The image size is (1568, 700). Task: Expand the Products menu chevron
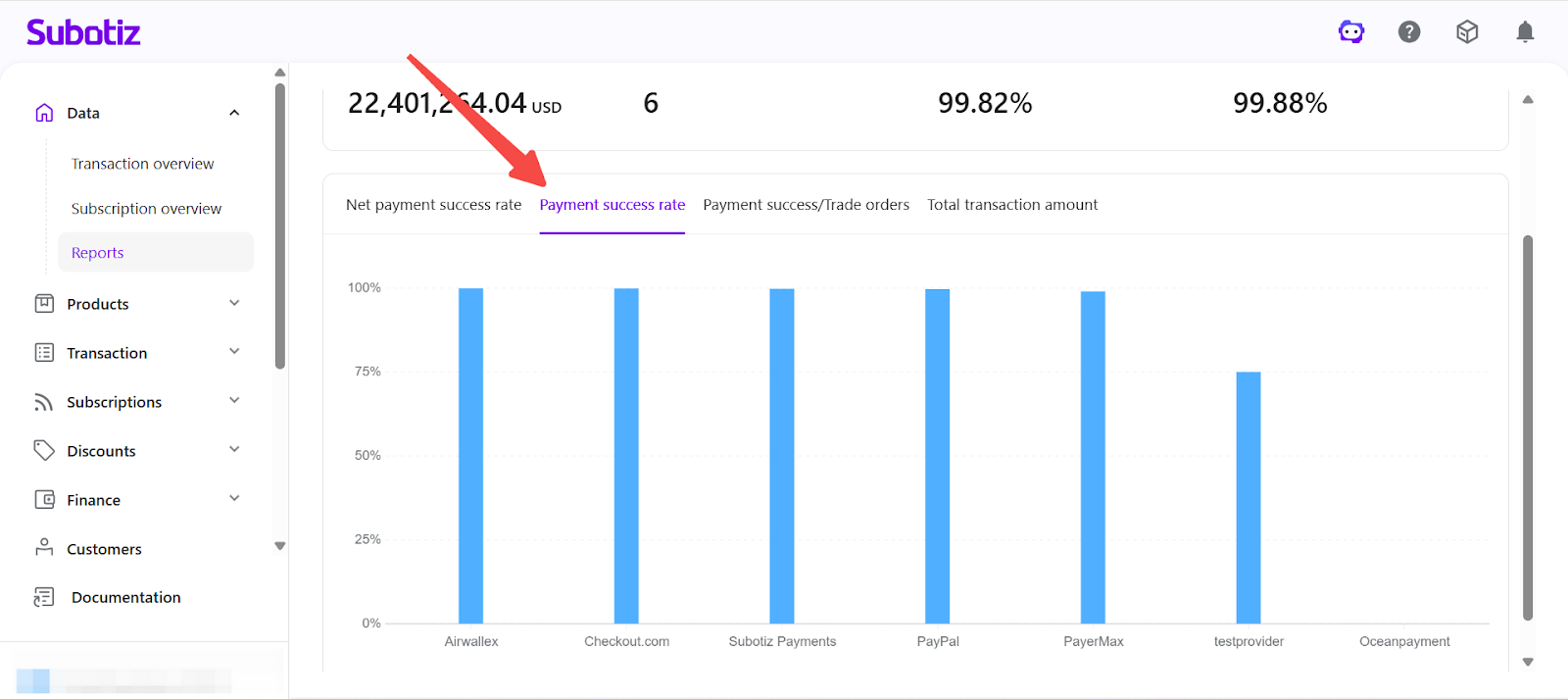234,303
